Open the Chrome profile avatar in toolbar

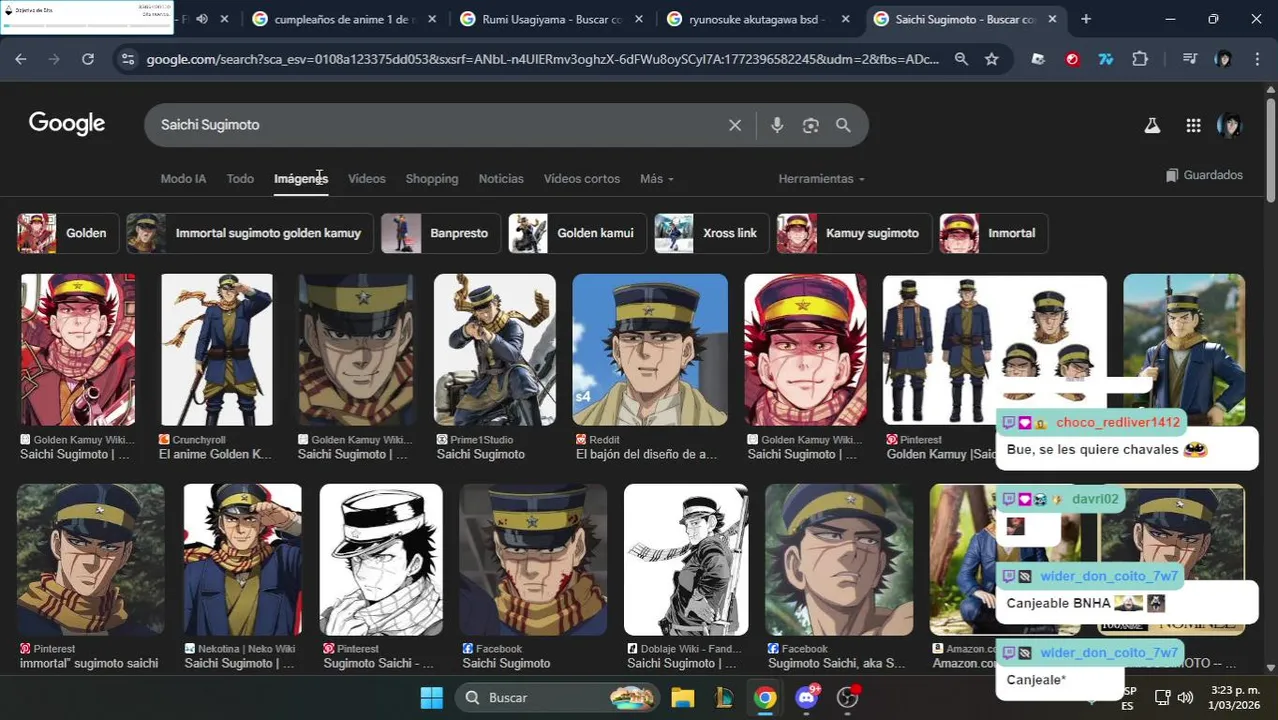point(1223,59)
